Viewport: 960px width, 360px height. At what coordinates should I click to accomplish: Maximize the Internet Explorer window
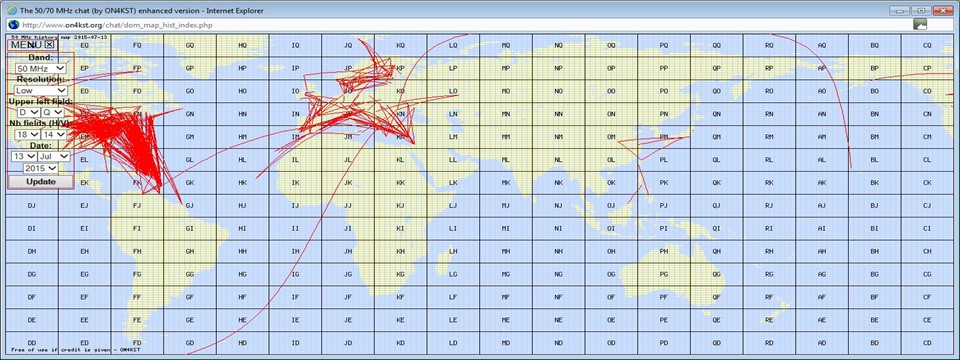(x=920, y=10)
